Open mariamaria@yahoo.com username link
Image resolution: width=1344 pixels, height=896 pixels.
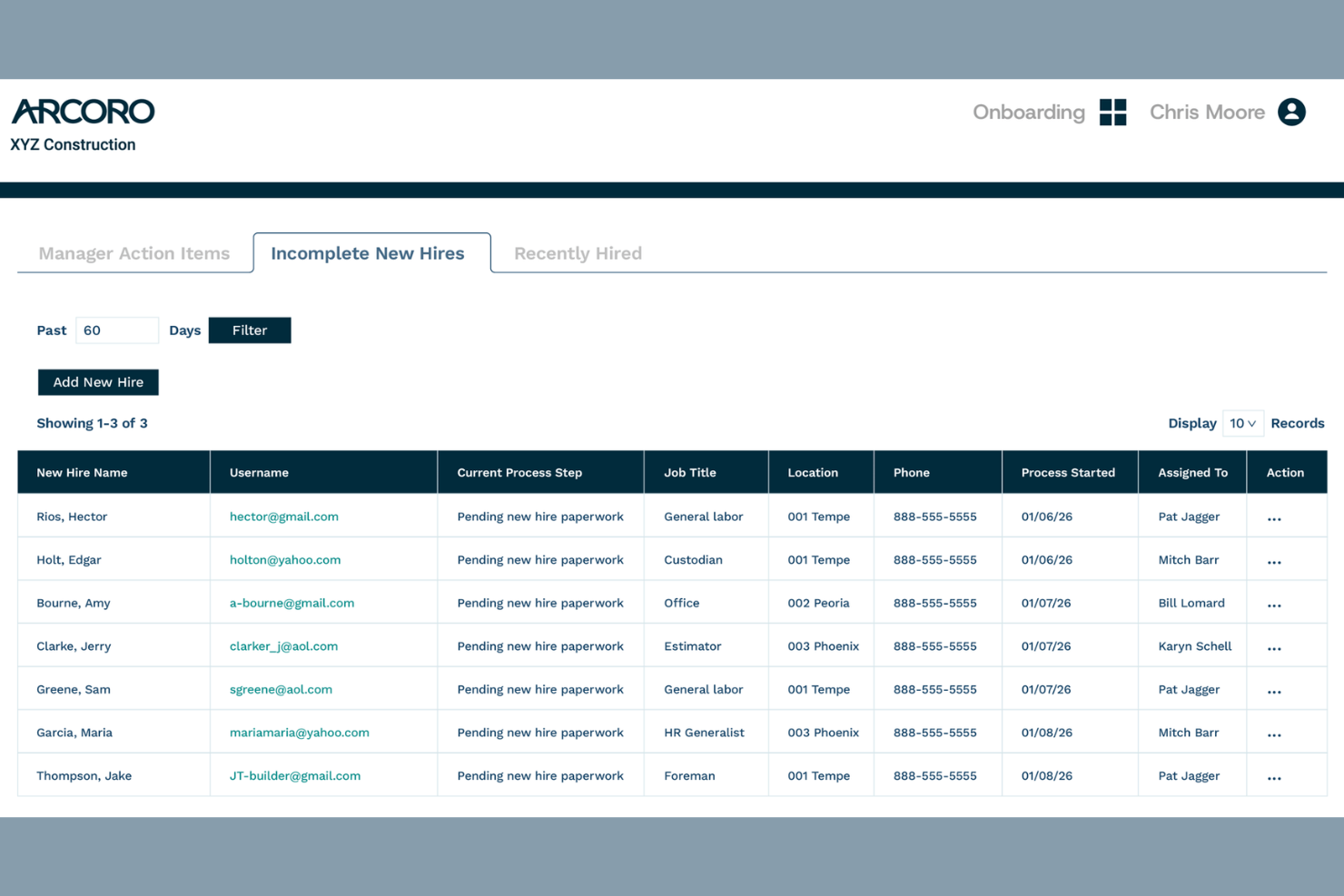pyautogui.click(x=300, y=733)
